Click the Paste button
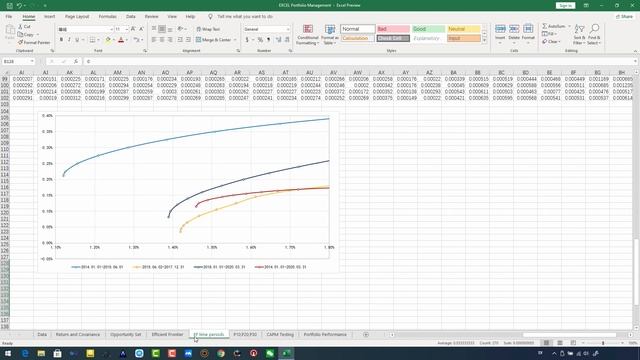This screenshot has width=640, height=360. 9,33
